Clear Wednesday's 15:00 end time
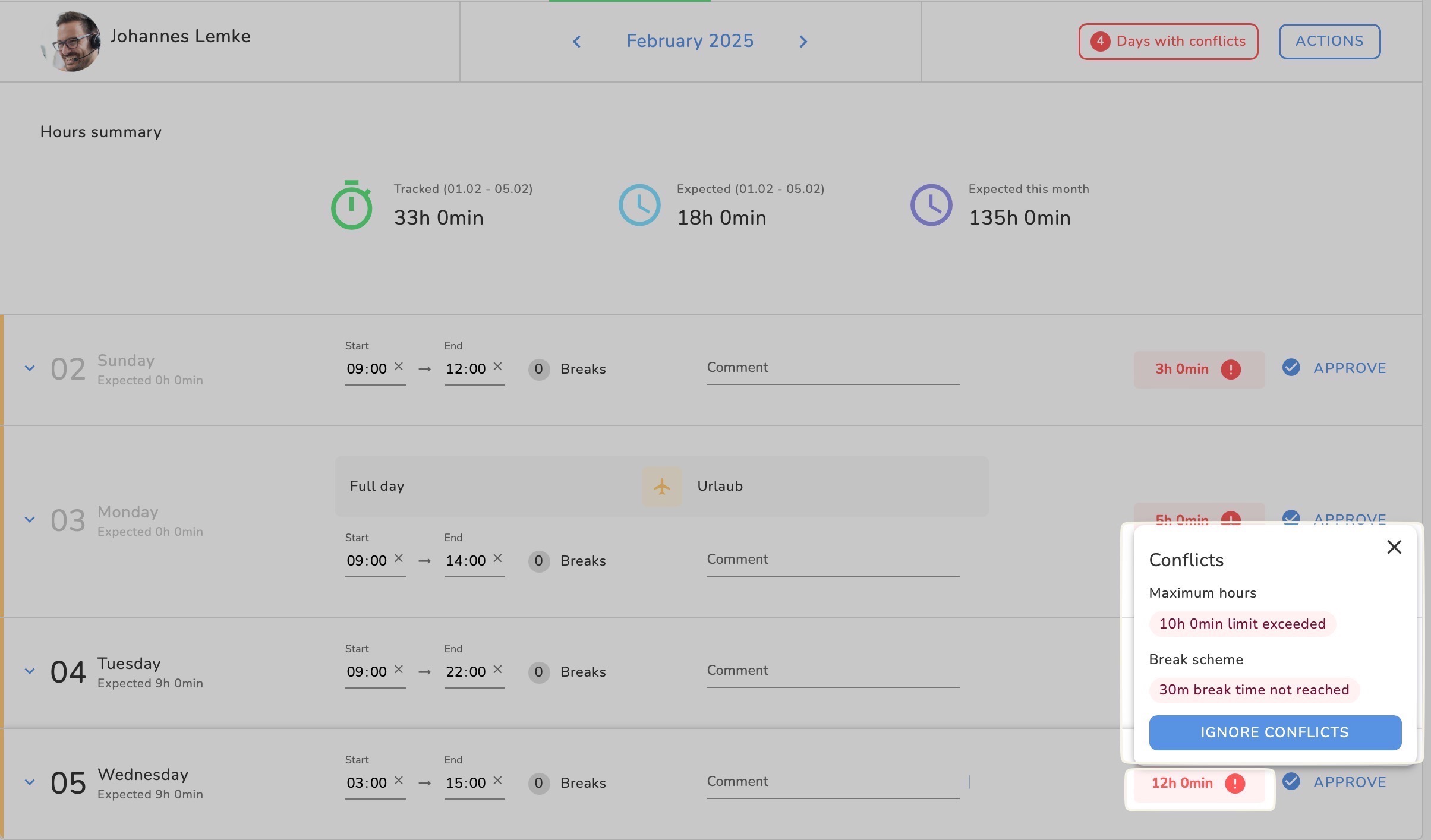1431x840 pixels. tap(498, 781)
